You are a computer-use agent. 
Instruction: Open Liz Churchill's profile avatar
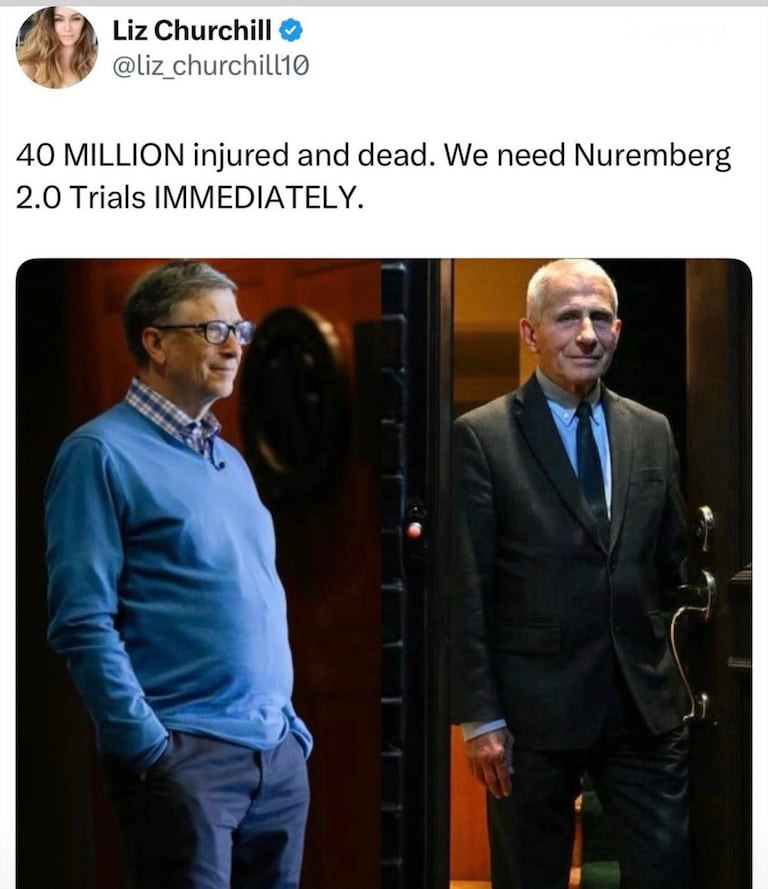point(56,48)
